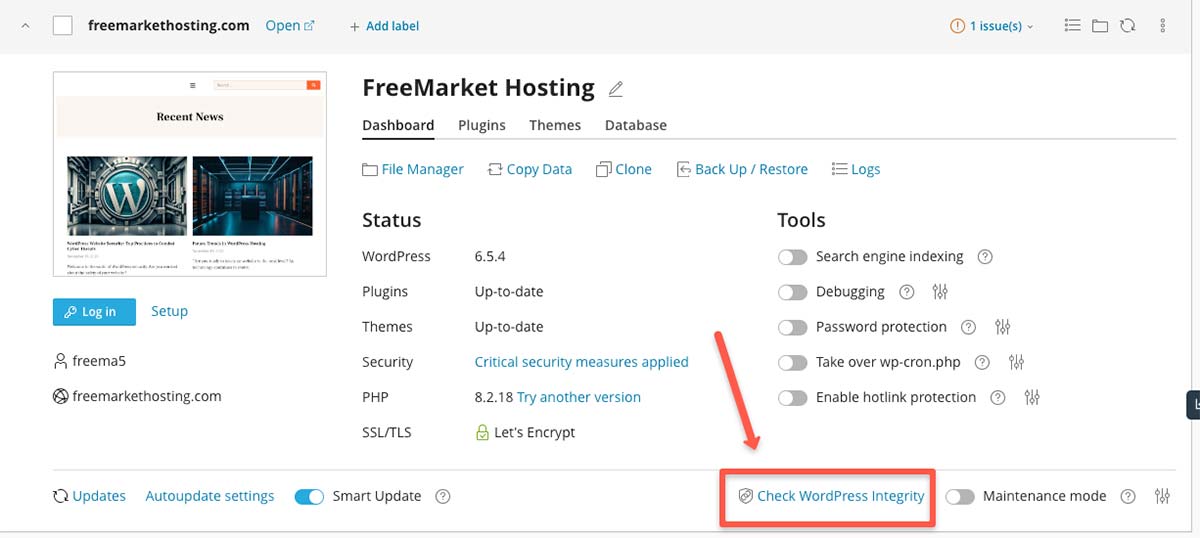This screenshot has width=1200, height=538.
Task: Switch to the Database tab
Action: [636, 125]
